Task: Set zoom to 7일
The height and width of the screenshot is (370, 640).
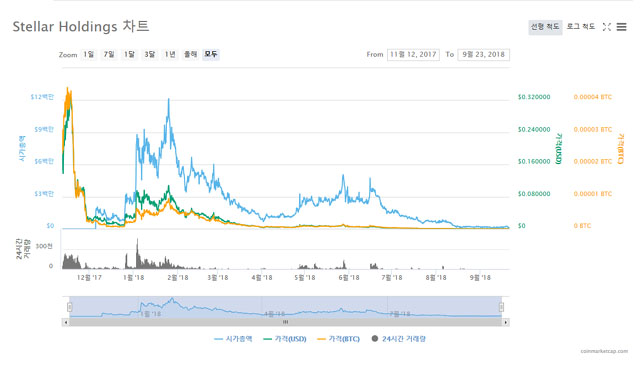Action: pos(109,54)
